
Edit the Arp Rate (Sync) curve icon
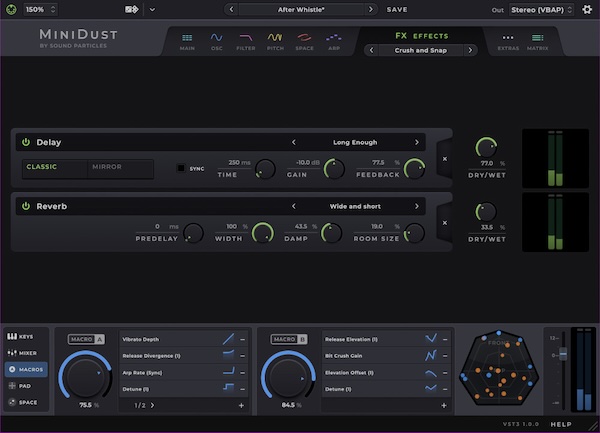[228, 372]
